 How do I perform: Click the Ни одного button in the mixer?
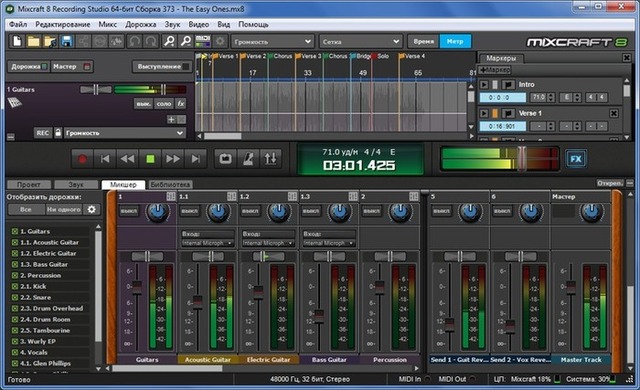tap(64, 209)
